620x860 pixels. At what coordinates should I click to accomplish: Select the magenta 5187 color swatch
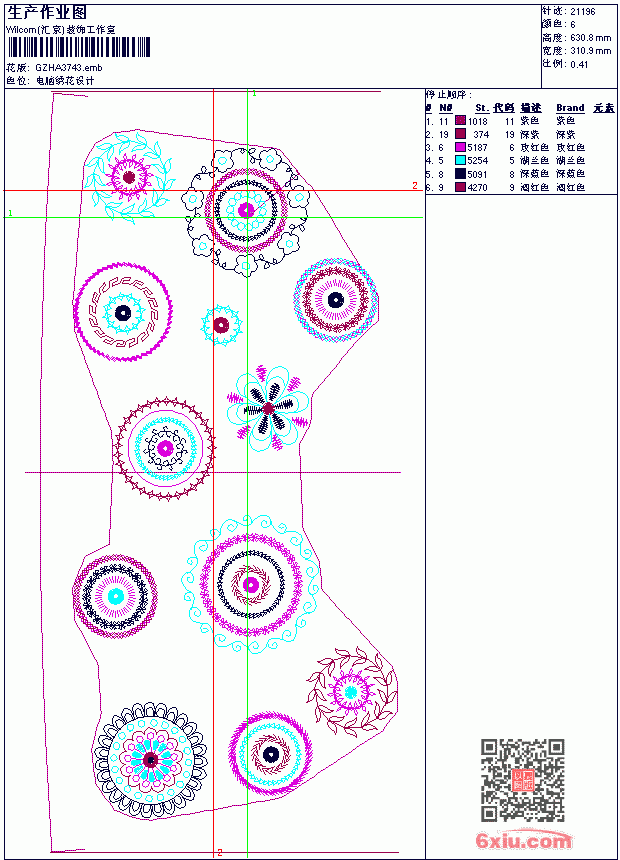point(460,147)
